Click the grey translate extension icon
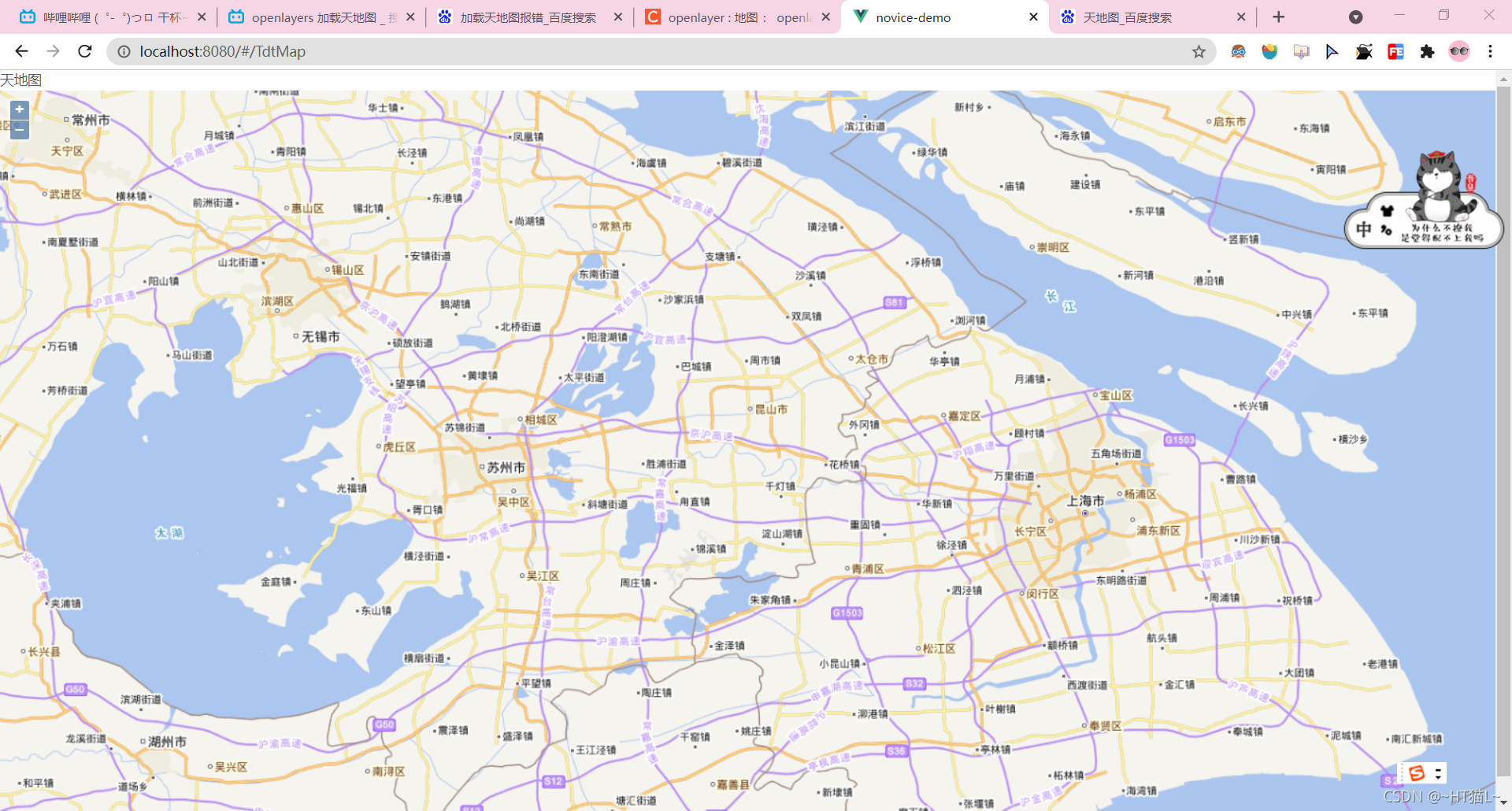 tap(1301, 51)
